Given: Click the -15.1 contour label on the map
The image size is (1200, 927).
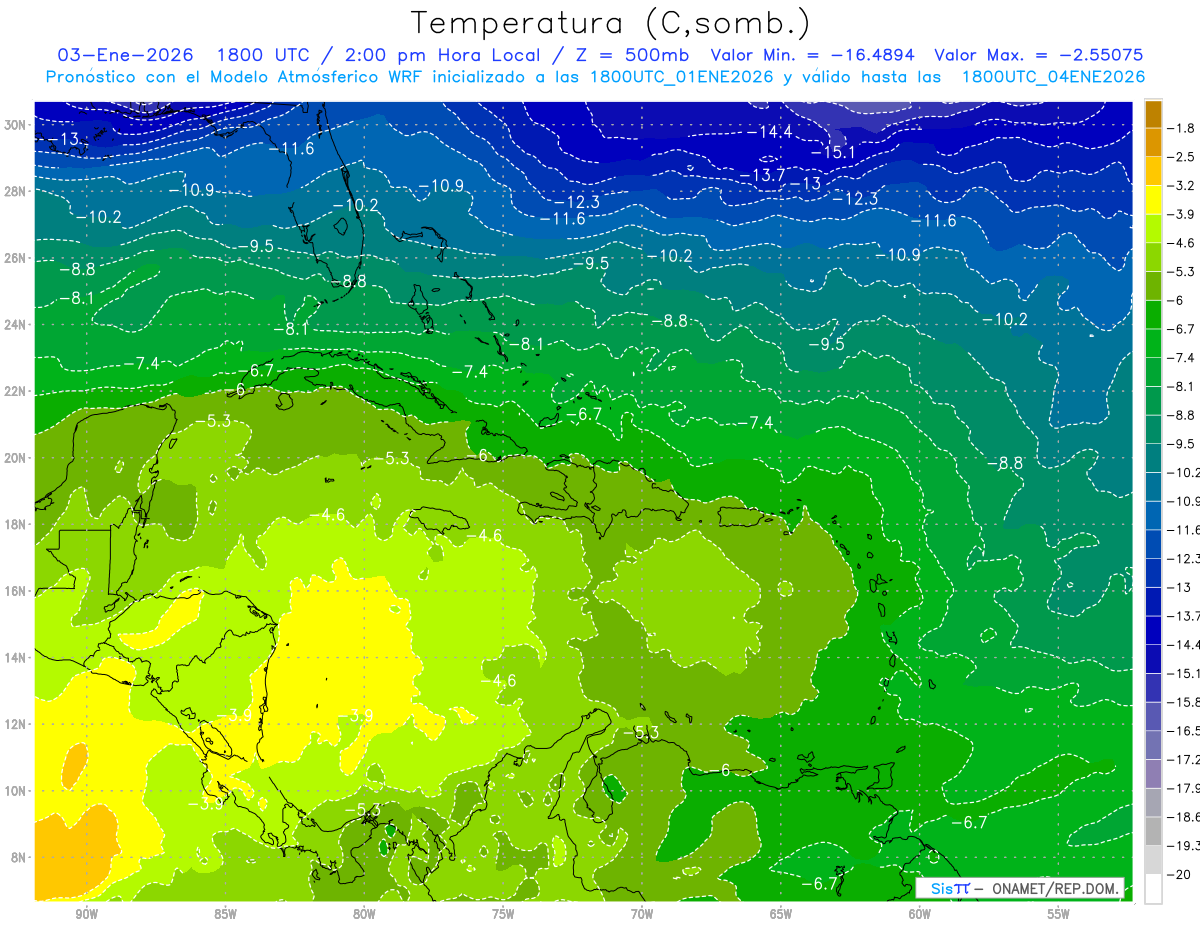Looking at the screenshot, I should (x=833, y=153).
